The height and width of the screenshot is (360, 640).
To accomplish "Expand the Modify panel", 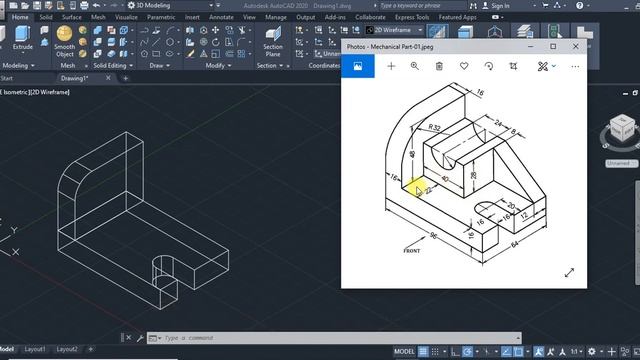I will pos(218,65).
